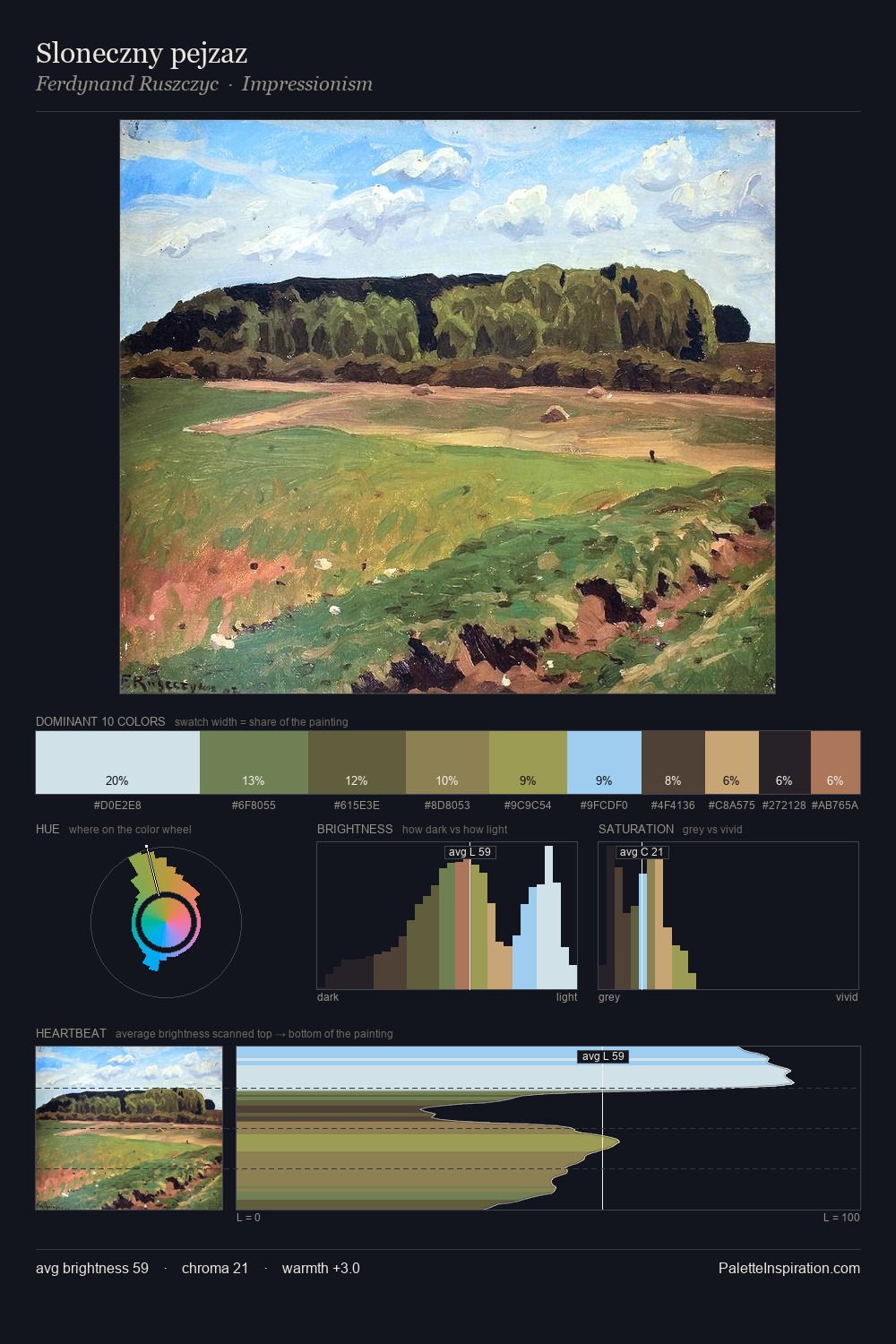Click the #272128 near-black swatch
Image resolution: width=896 pixels, height=1344 pixels.
[x=784, y=762]
